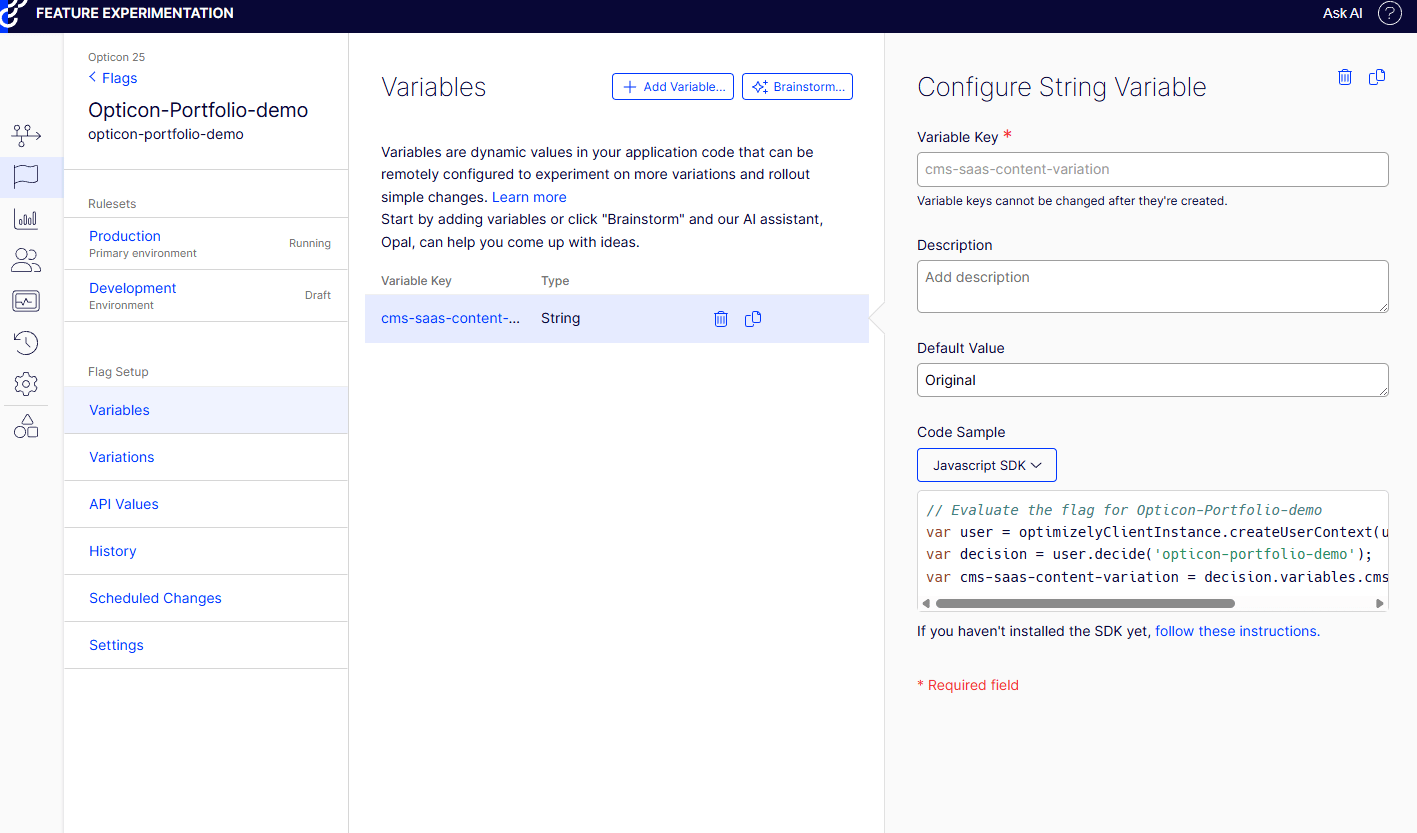
Task: Duplicate the variable with the panel copy icon
Action: (1377, 77)
